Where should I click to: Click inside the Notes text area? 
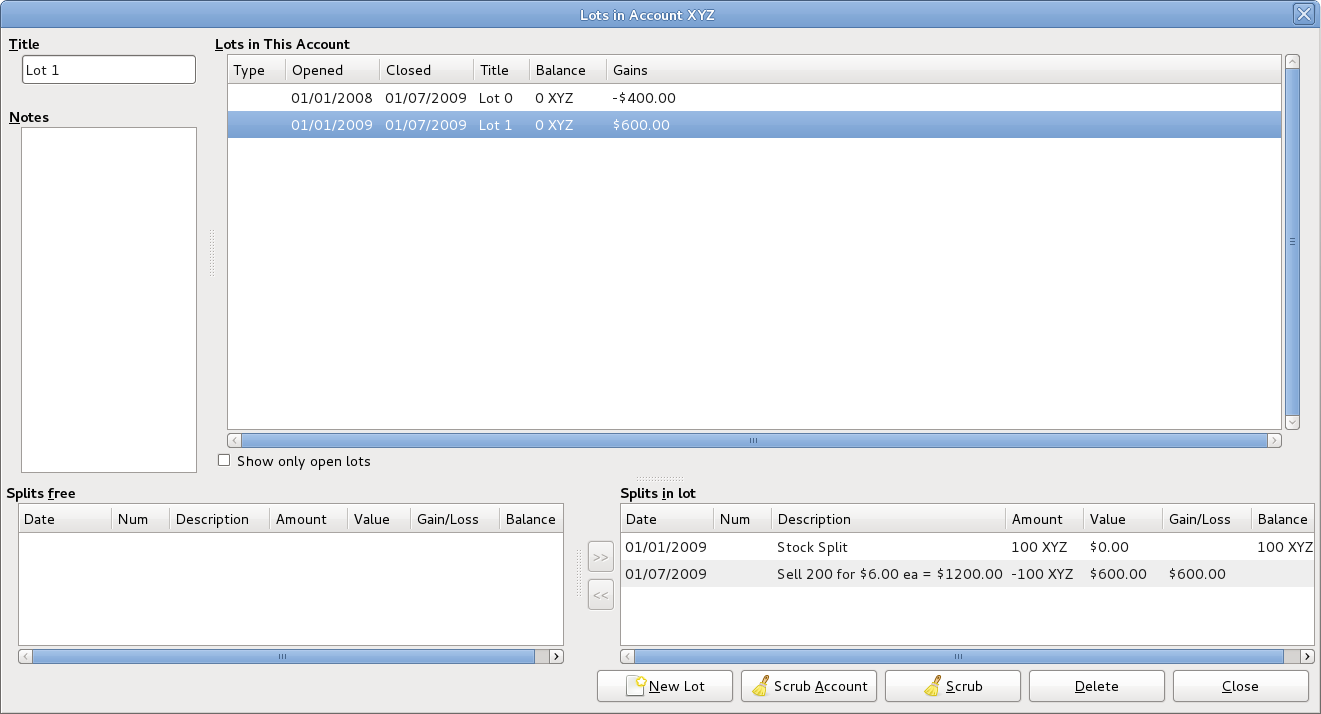[109, 299]
